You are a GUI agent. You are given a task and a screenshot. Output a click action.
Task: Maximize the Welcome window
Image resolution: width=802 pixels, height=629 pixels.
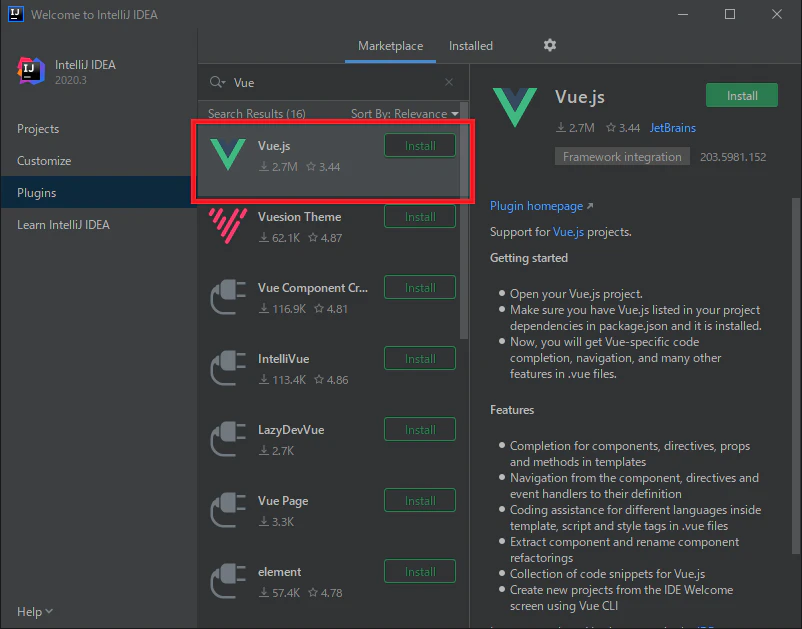tap(730, 14)
